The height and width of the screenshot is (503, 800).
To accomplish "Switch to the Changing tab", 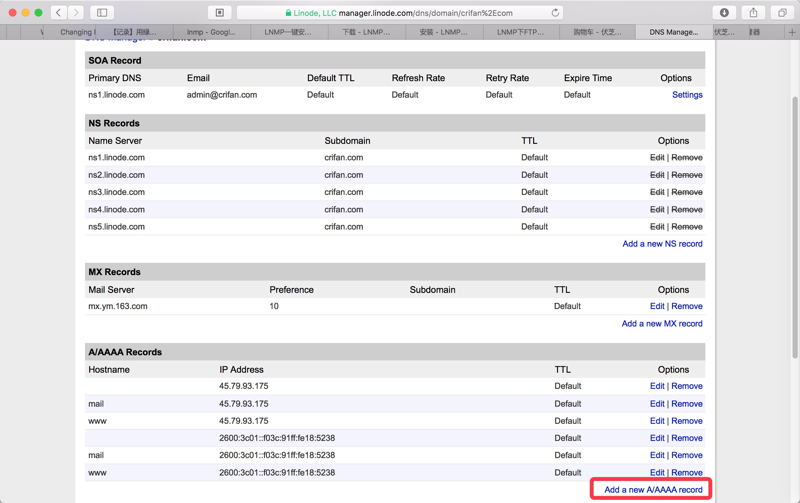I will coord(77,32).
